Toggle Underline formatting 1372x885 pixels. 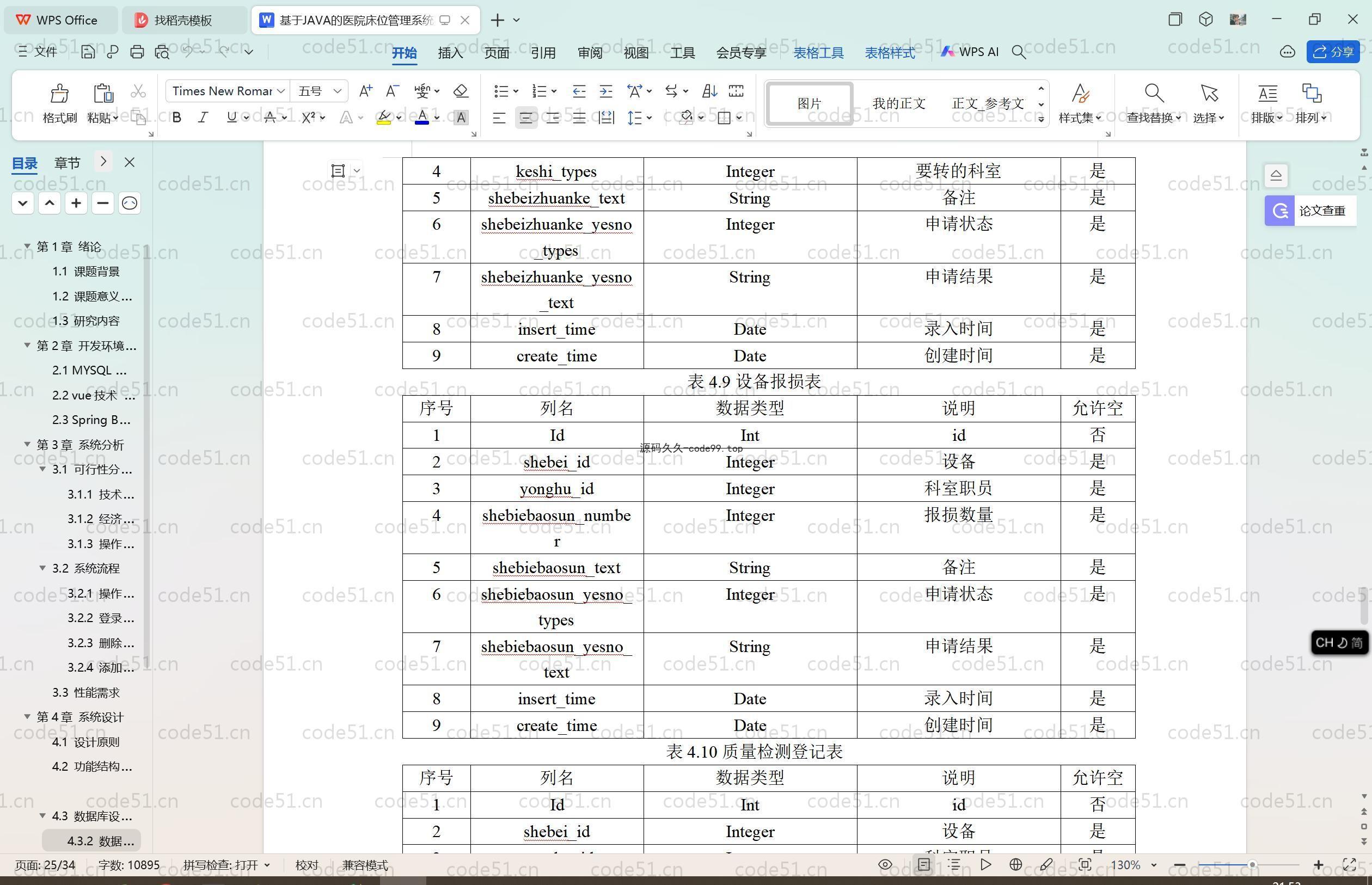point(231,117)
